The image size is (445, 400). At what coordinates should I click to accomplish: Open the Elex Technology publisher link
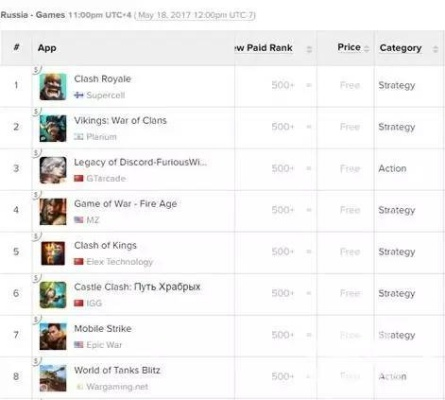(120, 262)
